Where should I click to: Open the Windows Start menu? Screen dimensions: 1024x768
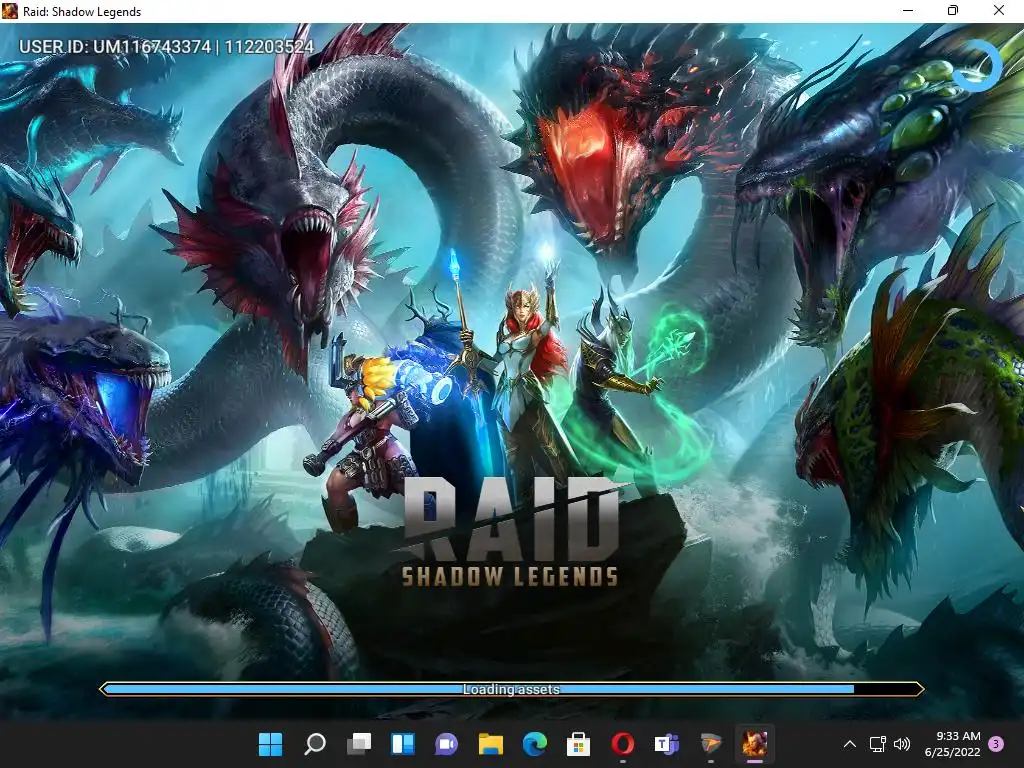tap(270, 744)
